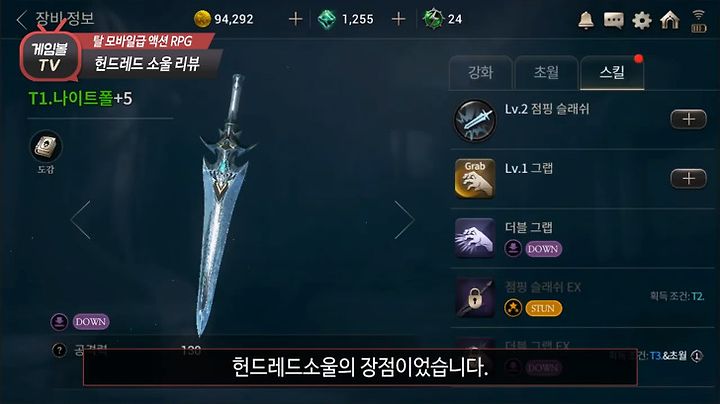Click the 공격력 help question mark
The height and width of the screenshot is (404, 720).
pos(59,351)
